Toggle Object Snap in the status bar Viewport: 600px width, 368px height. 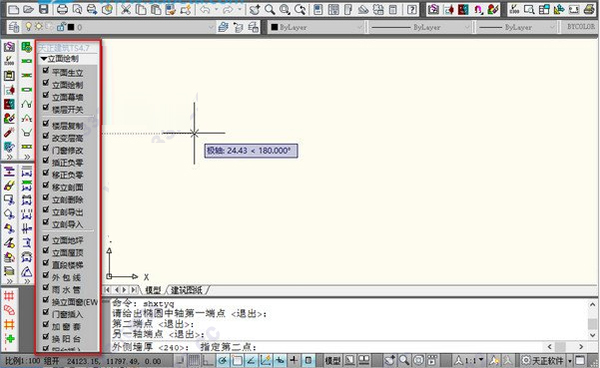[x=237, y=360]
